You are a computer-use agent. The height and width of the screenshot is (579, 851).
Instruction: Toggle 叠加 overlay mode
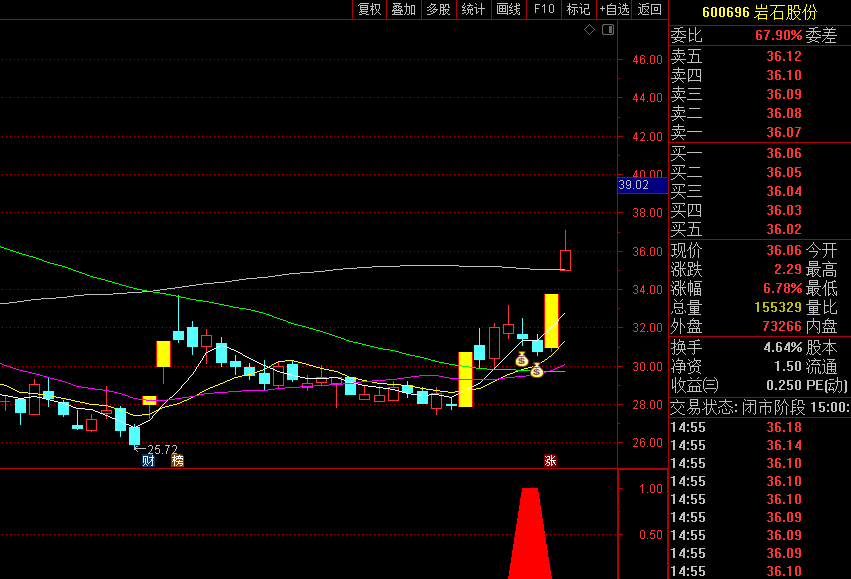pyautogui.click(x=403, y=10)
